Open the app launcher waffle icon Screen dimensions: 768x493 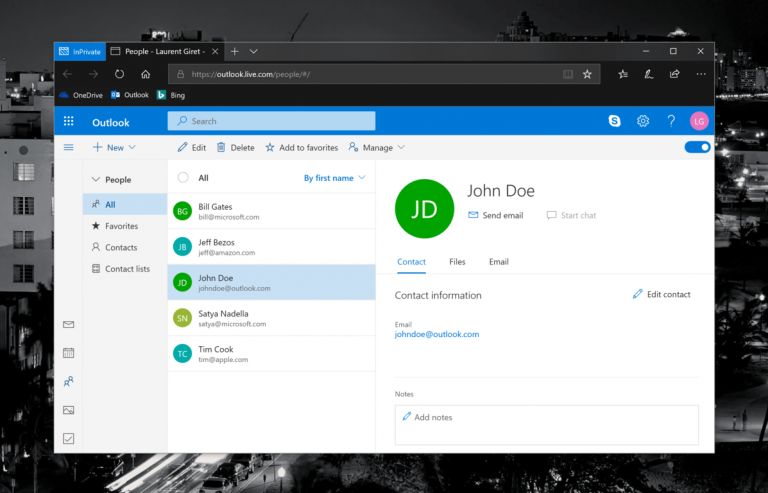pos(69,121)
